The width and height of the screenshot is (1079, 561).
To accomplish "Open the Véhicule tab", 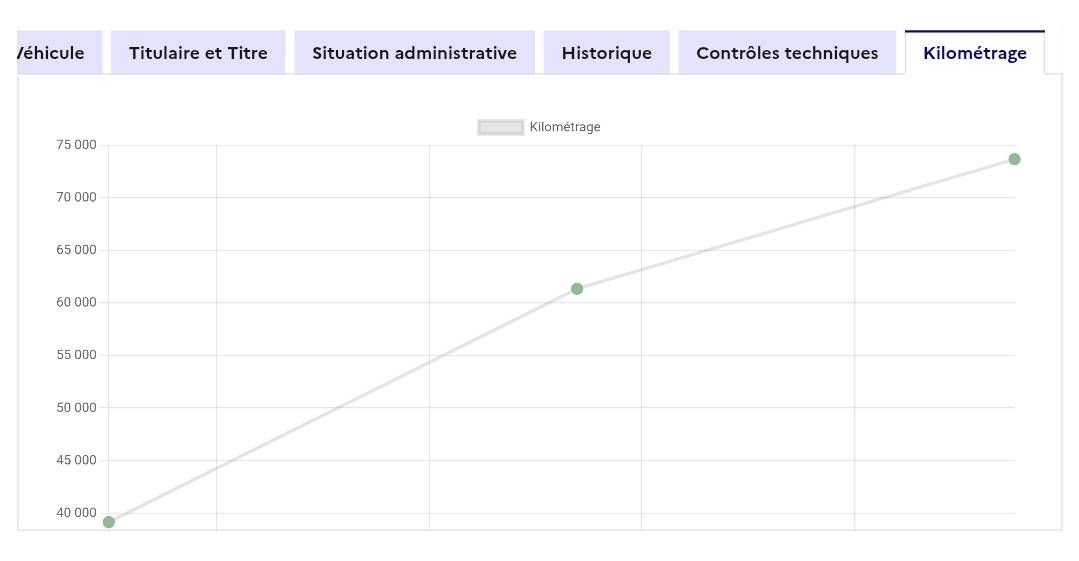I will [55, 53].
